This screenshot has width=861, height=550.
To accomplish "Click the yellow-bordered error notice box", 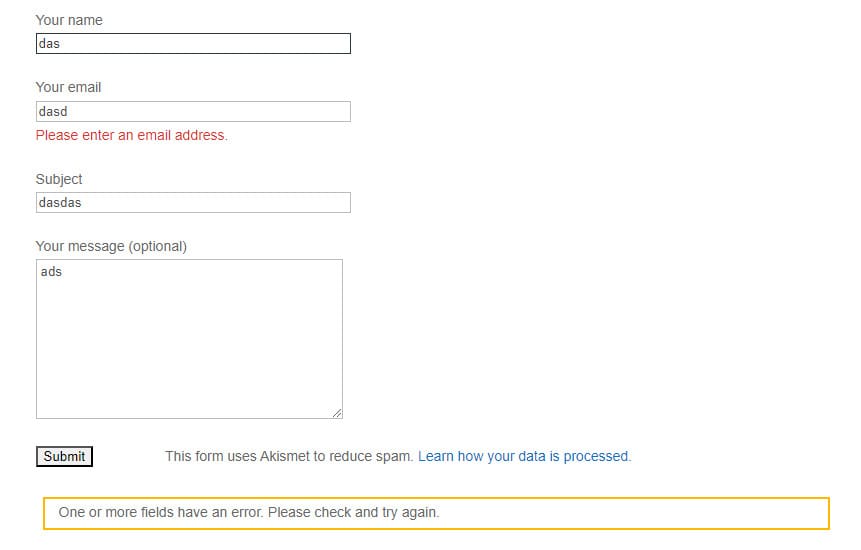I will click(x=437, y=513).
